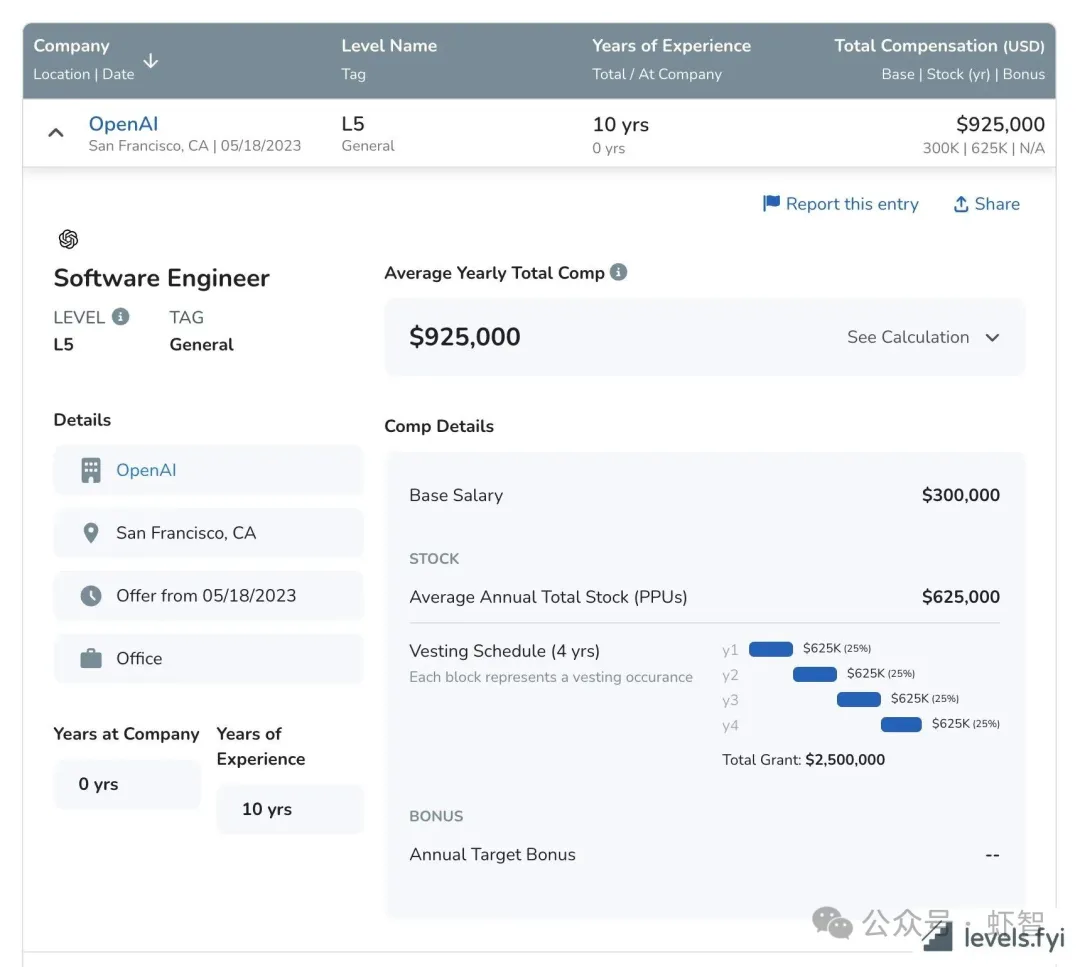Open the OpenAI link under Details

(x=146, y=470)
